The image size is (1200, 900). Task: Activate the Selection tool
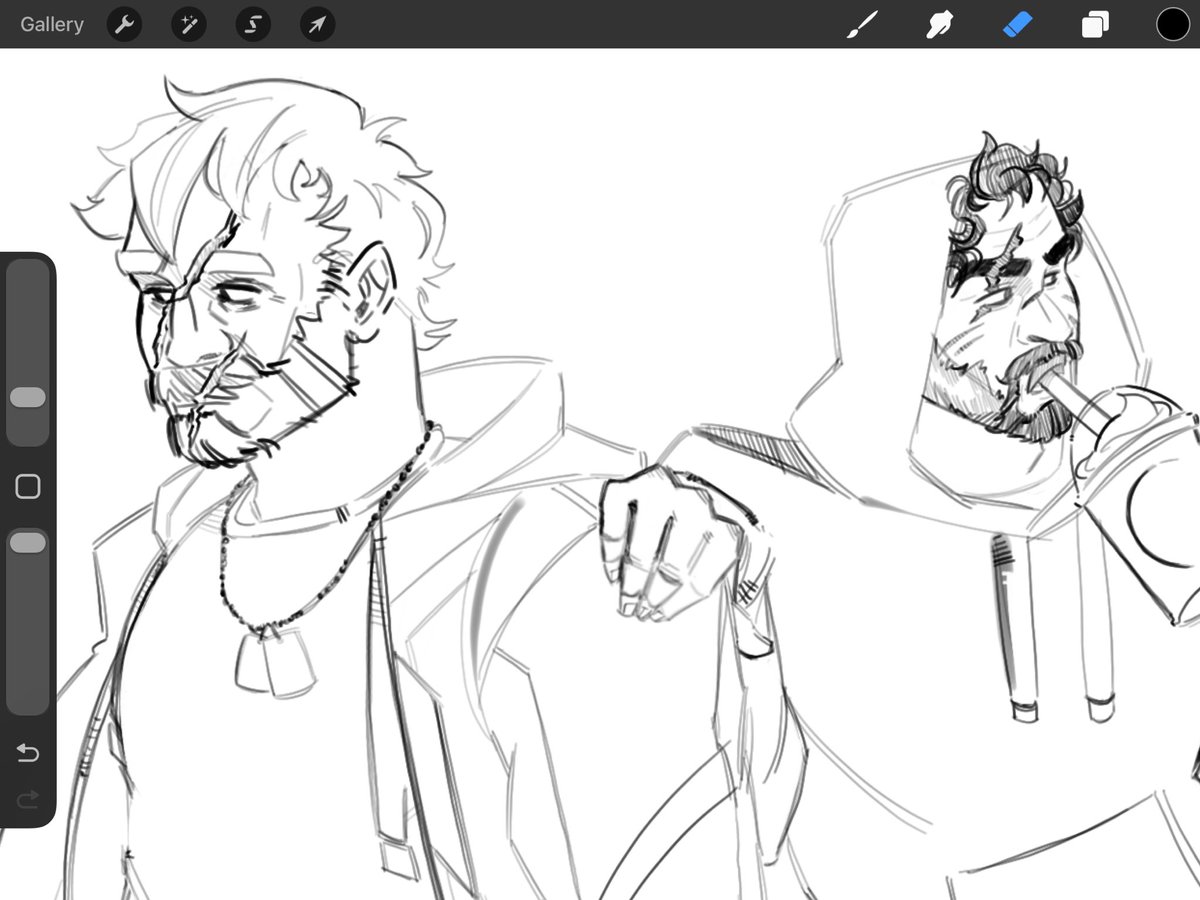tap(253, 24)
